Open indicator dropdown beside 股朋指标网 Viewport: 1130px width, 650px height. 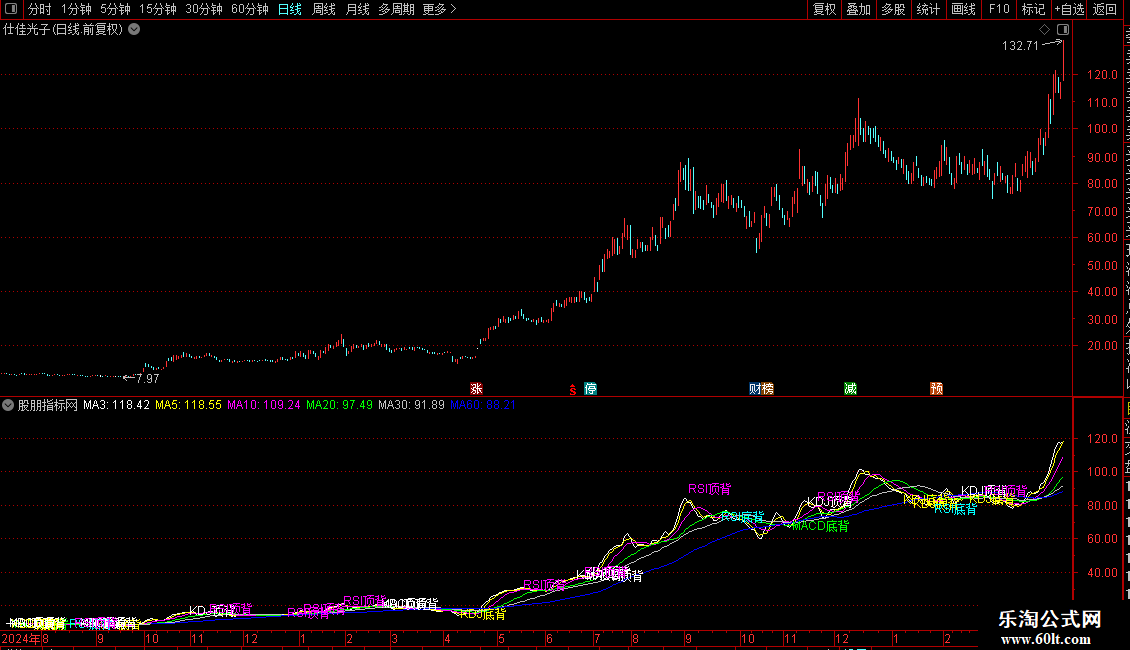click(x=8, y=405)
